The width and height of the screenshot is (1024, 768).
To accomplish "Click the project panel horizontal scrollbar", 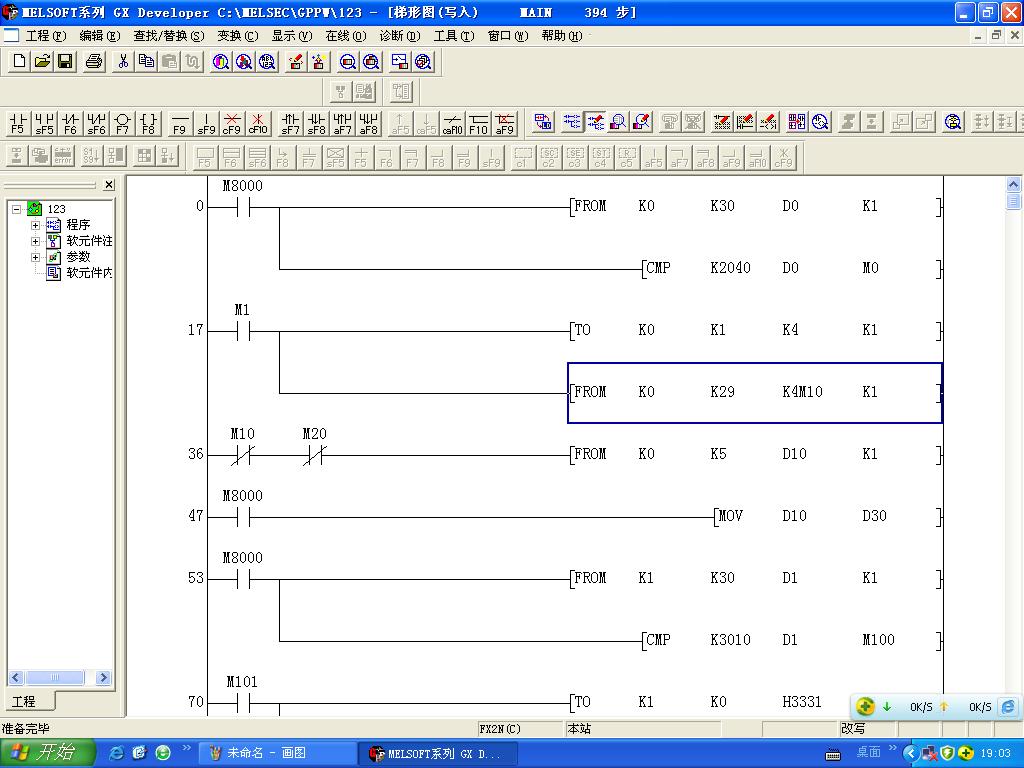I will (60, 678).
